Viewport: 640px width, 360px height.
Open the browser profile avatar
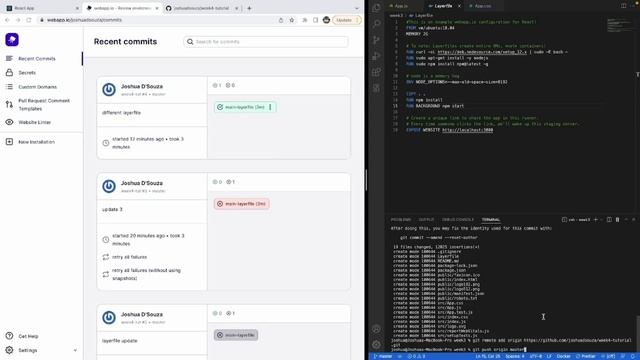click(x=326, y=20)
